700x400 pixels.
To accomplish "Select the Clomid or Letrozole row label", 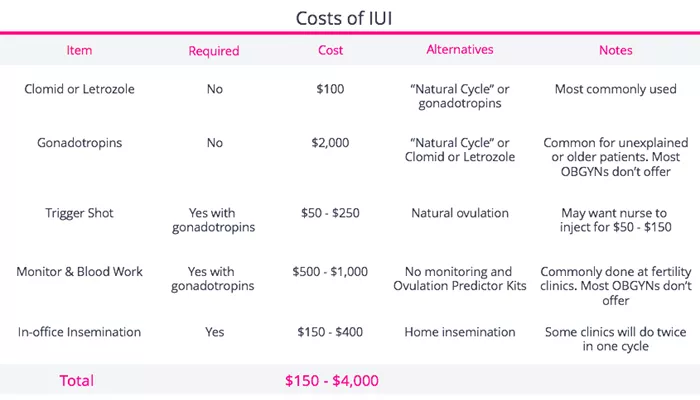I will [x=79, y=89].
